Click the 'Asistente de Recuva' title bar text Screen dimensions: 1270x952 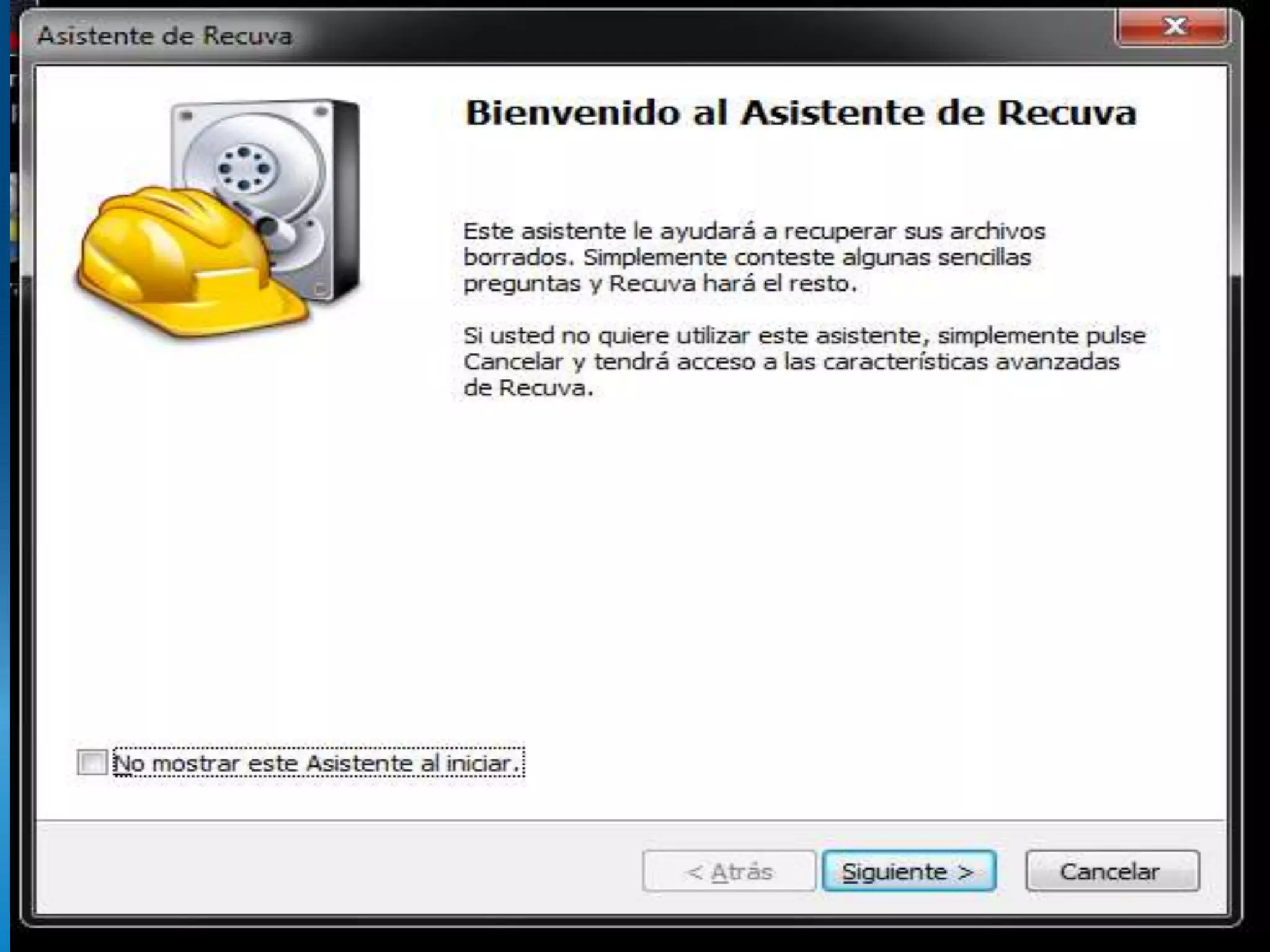point(165,35)
